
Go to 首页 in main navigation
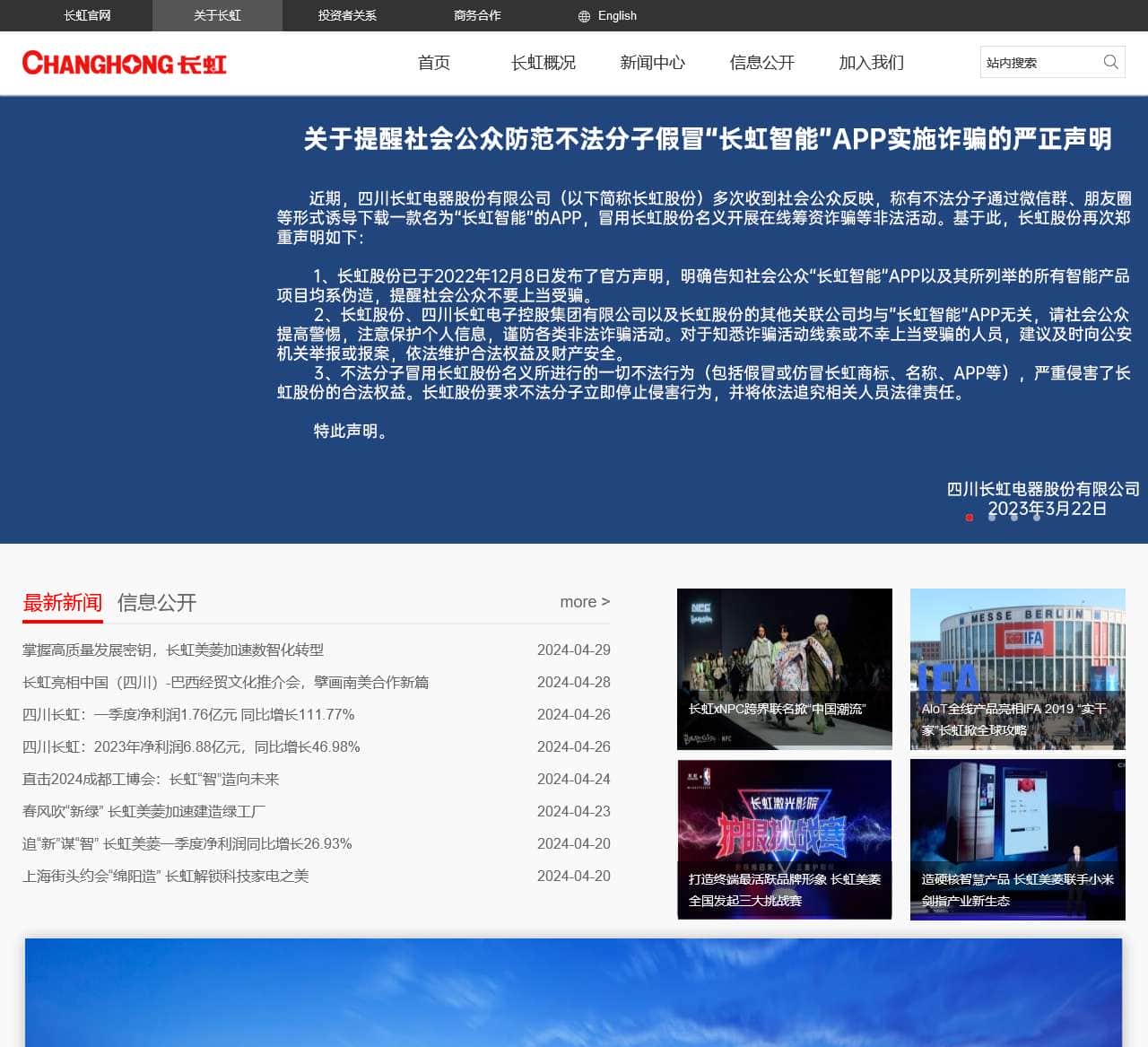(434, 63)
